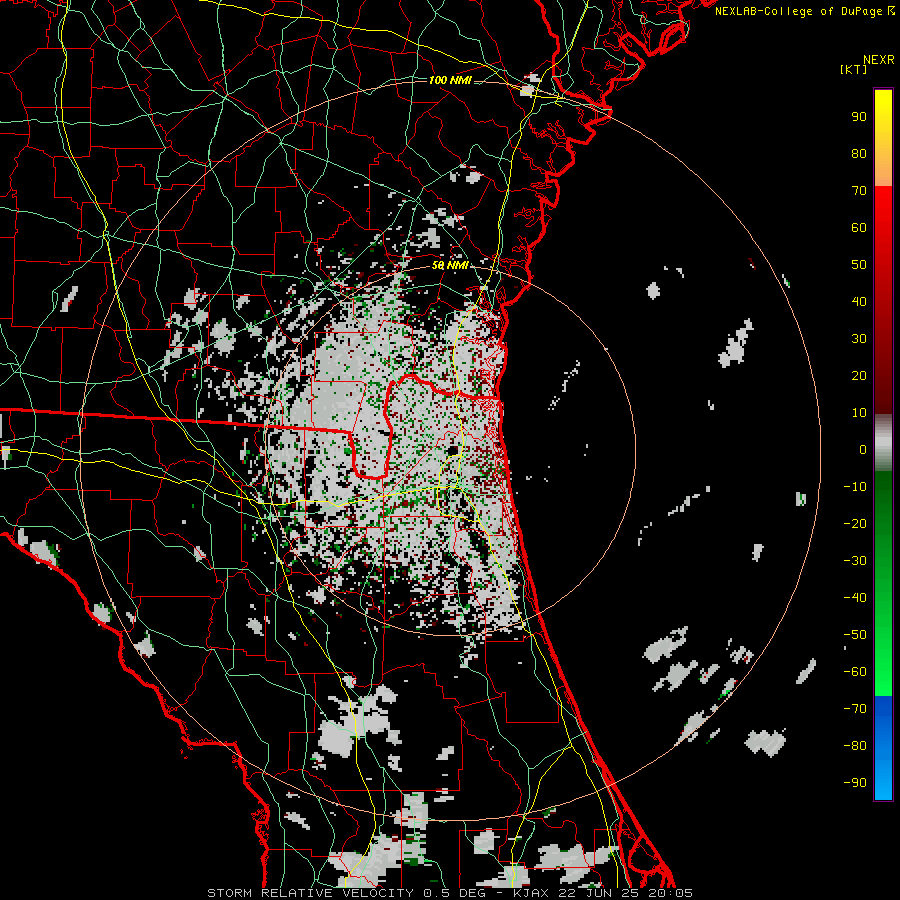
Task: Click the 10 value on velocity scale
Action: (x=859, y=413)
